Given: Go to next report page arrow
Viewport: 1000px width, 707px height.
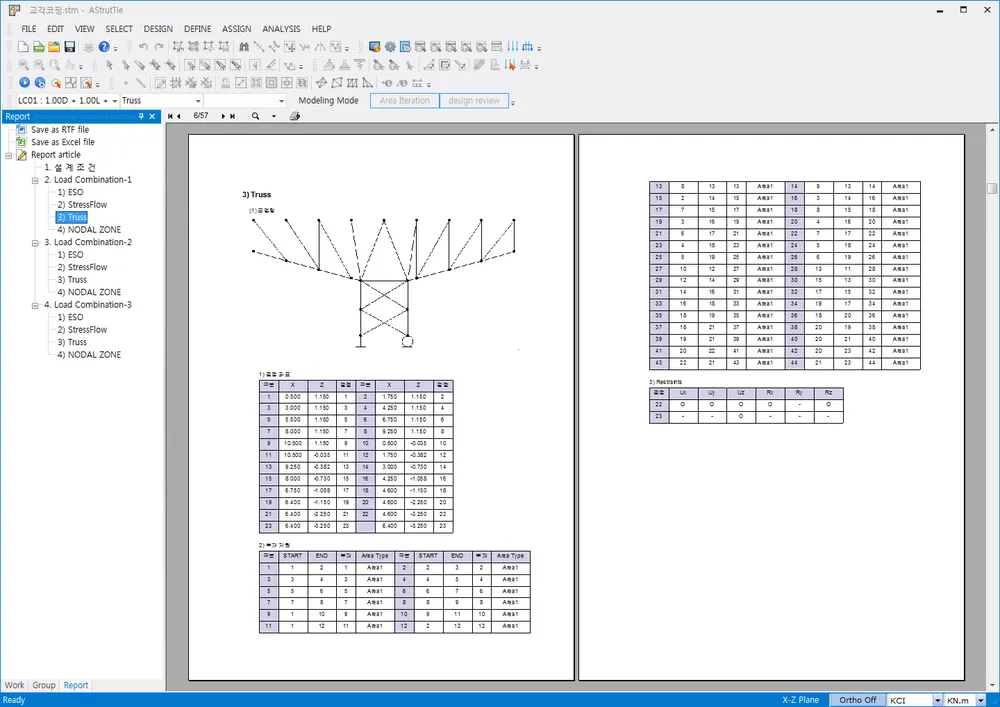Looking at the screenshot, I should [x=223, y=116].
